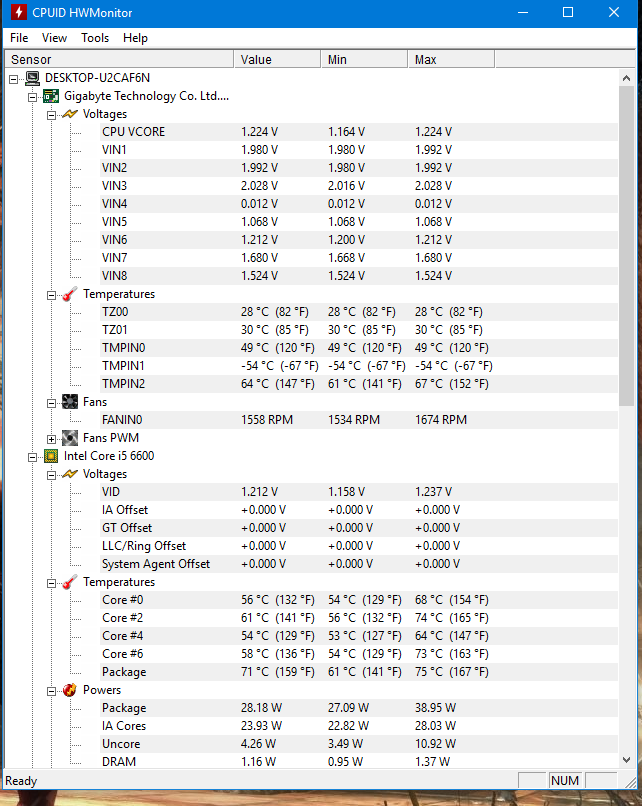The image size is (642, 806).
Task: Select the Core #4 temperature row
Action: click(x=359, y=636)
